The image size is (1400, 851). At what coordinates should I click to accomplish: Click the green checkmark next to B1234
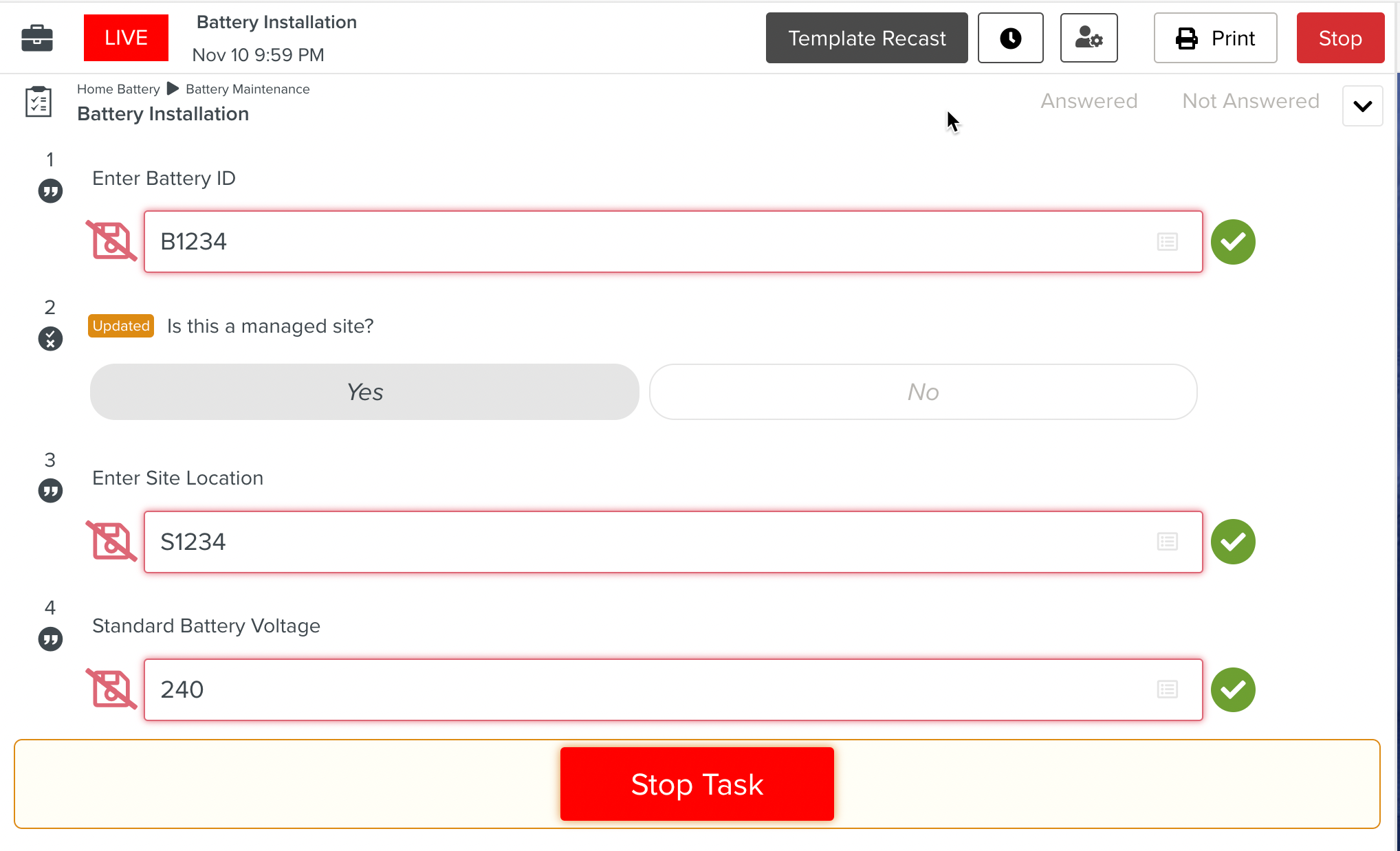tap(1233, 242)
